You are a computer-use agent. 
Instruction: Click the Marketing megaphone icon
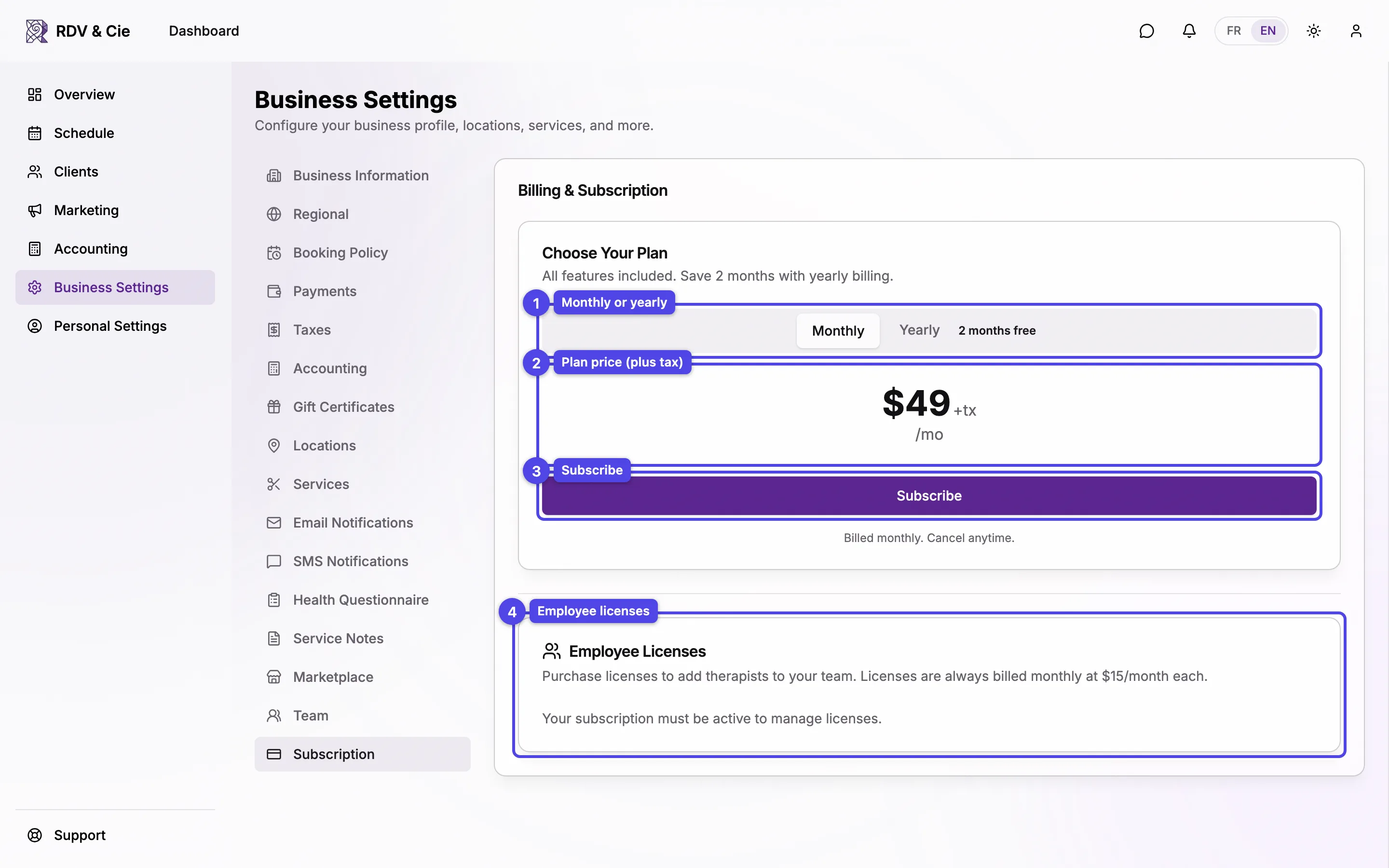point(34,210)
